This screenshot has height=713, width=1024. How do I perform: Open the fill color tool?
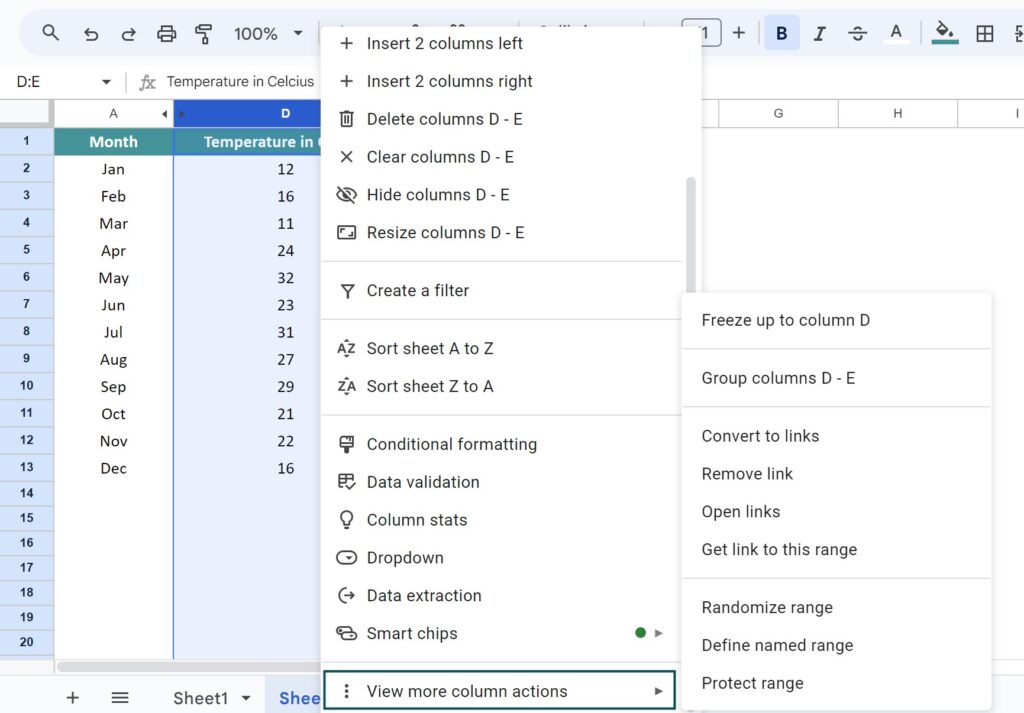pos(944,33)
